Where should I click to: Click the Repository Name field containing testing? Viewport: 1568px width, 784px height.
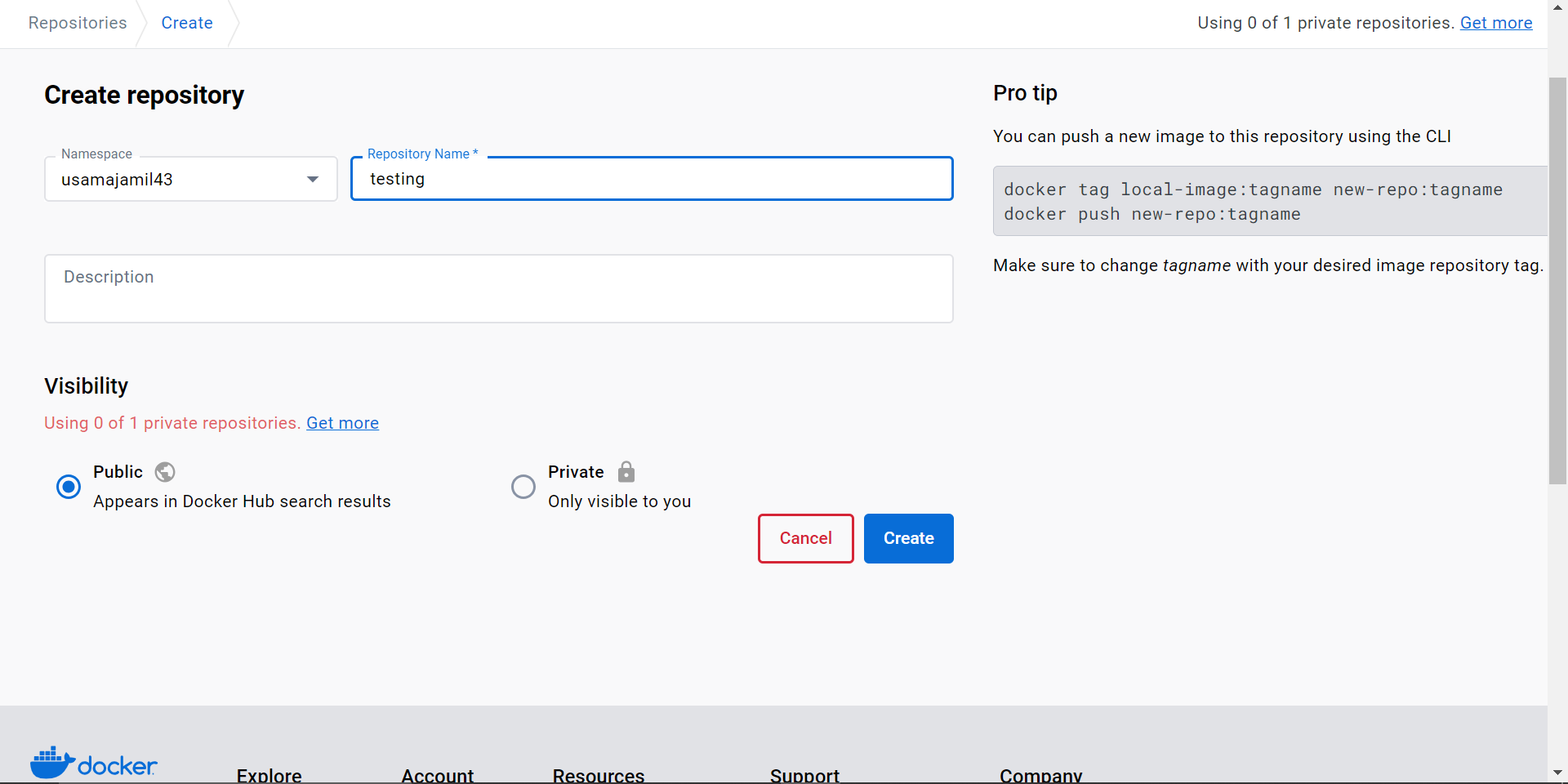tap(651, 179)
